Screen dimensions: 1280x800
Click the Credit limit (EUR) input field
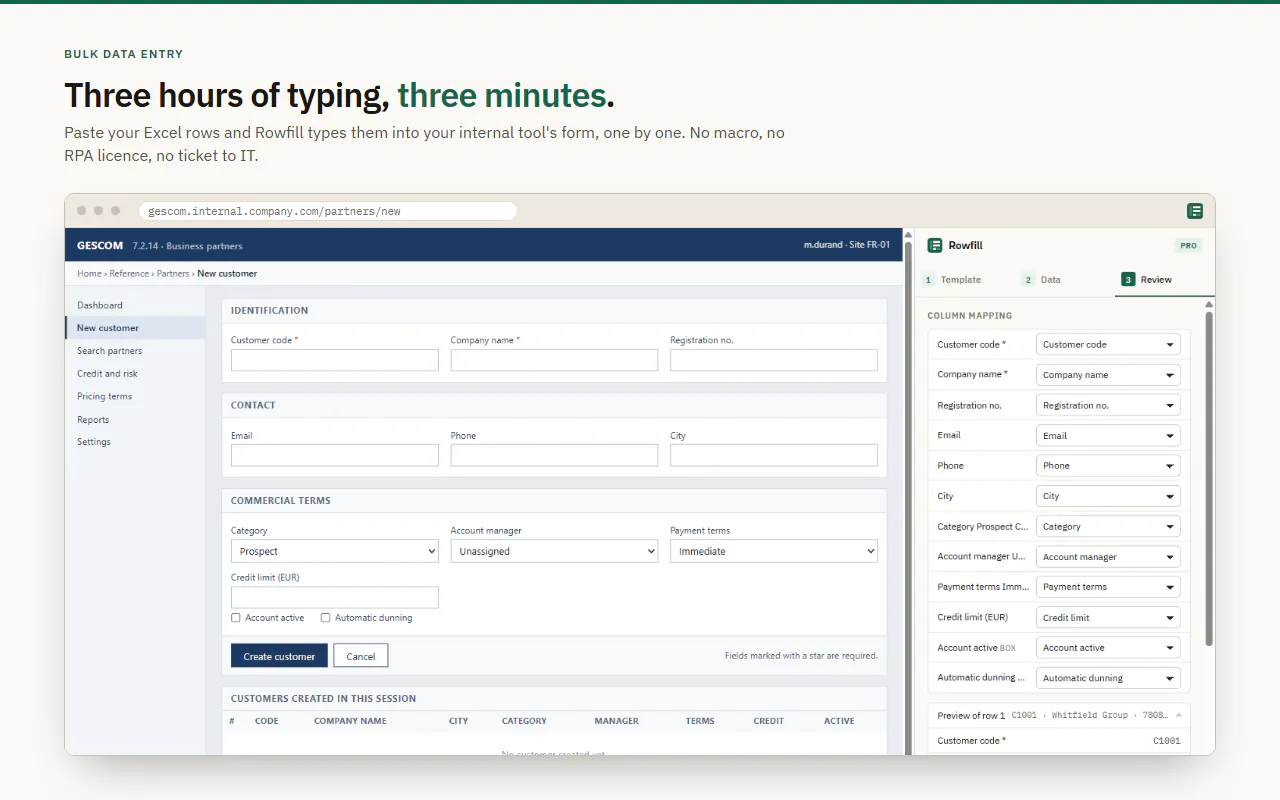point(335,597)
